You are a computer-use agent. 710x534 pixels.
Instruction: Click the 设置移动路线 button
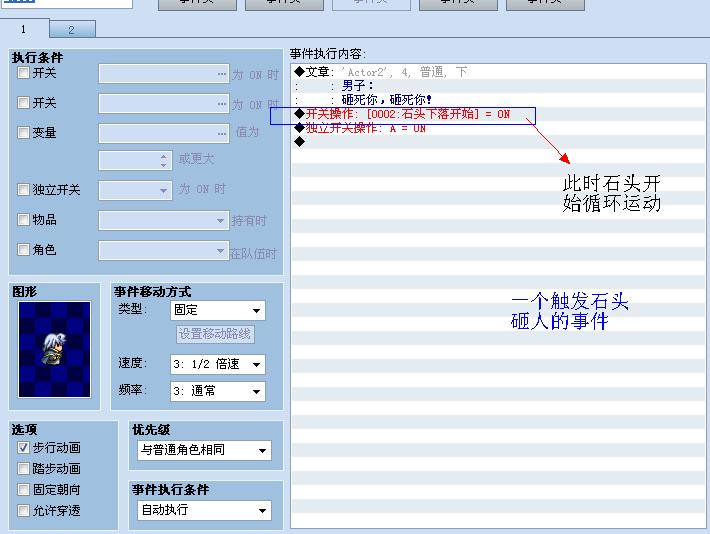(x=215, y=334)
